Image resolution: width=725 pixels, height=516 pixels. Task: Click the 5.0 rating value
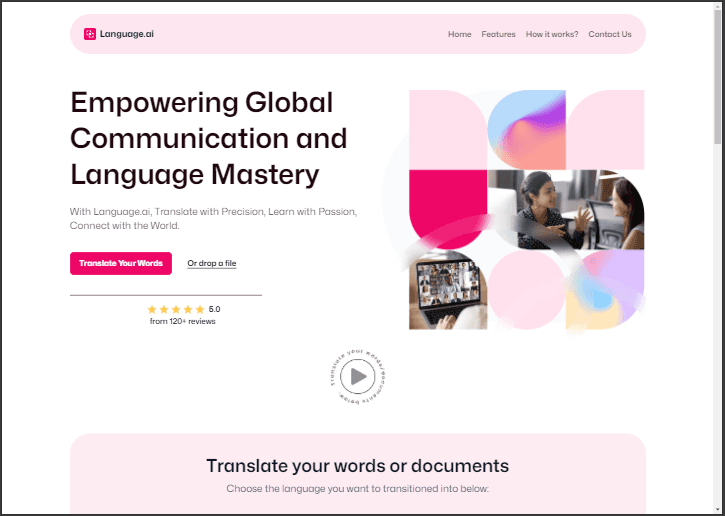coord(215,309)
